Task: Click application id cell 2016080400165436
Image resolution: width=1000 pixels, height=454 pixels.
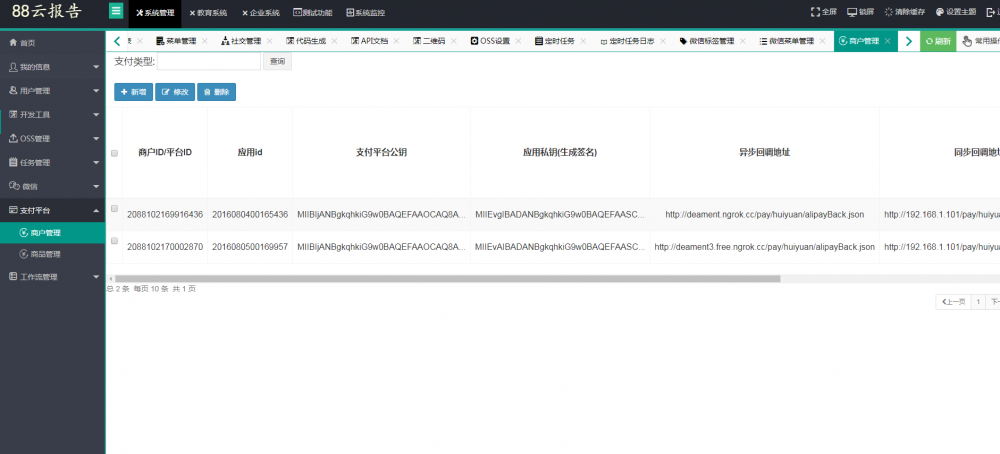Action: coord(250,214)
